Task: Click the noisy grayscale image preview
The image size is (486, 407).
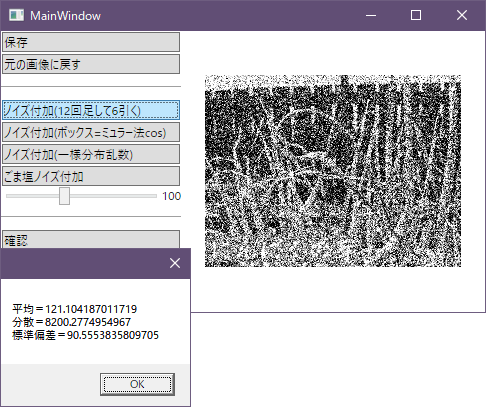Action: point(333,171)
